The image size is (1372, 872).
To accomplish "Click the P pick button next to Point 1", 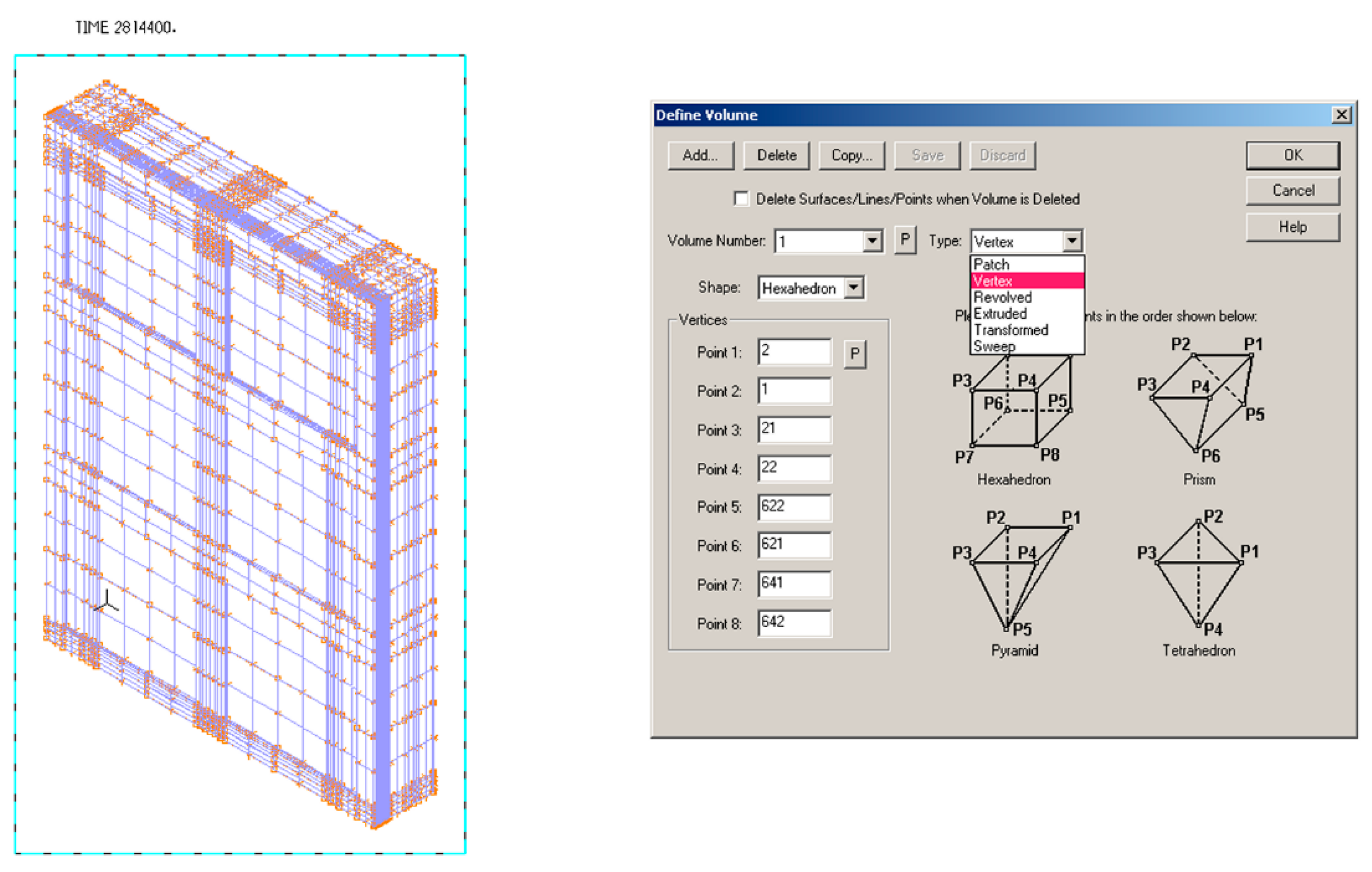I will click(855, 354).
